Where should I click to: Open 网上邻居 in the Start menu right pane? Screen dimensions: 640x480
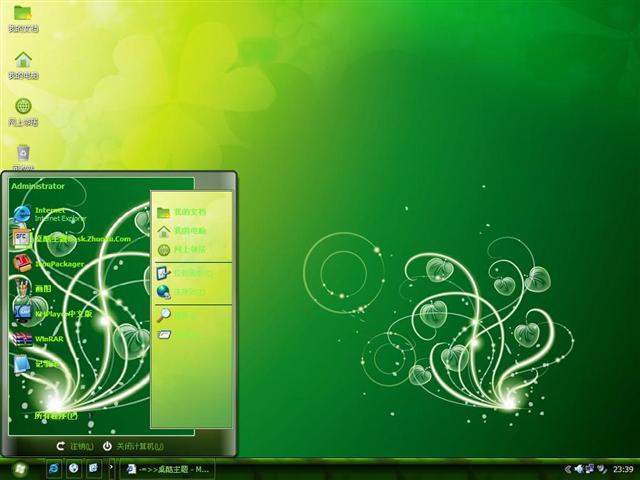tap(182, 249)
